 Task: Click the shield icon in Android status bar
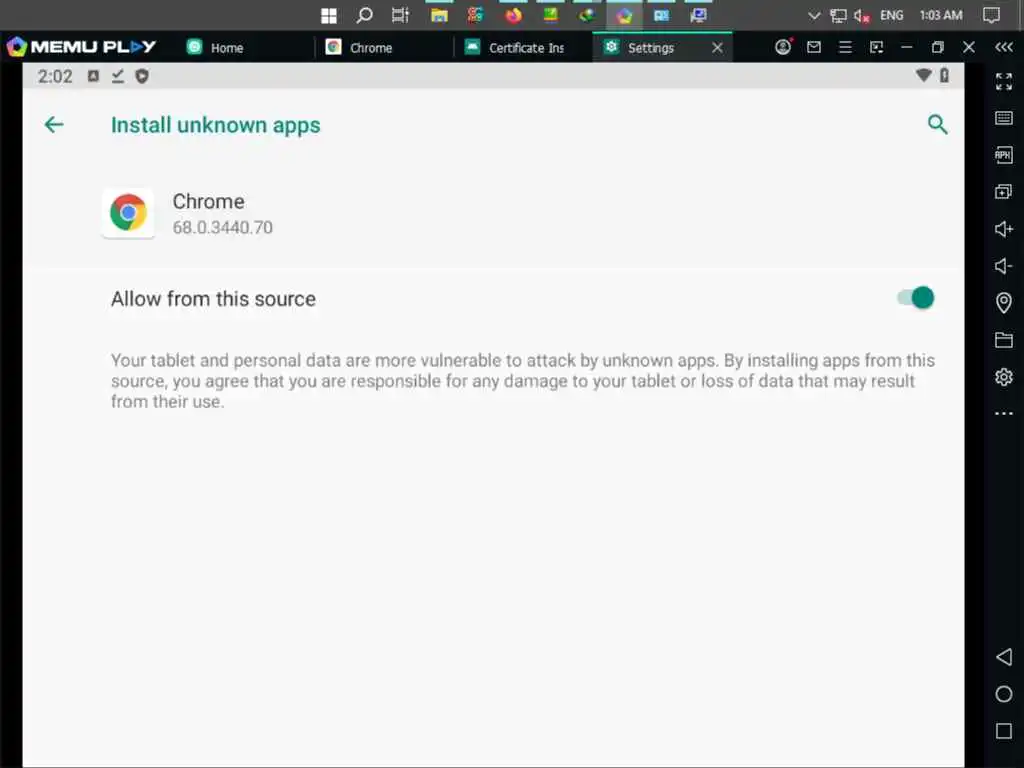click(142, 76)
